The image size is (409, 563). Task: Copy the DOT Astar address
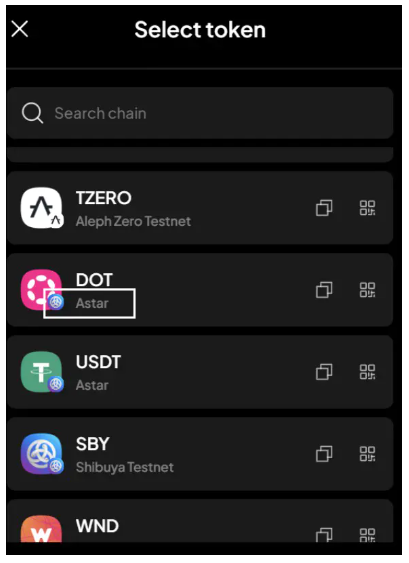(x=324, y=290)
